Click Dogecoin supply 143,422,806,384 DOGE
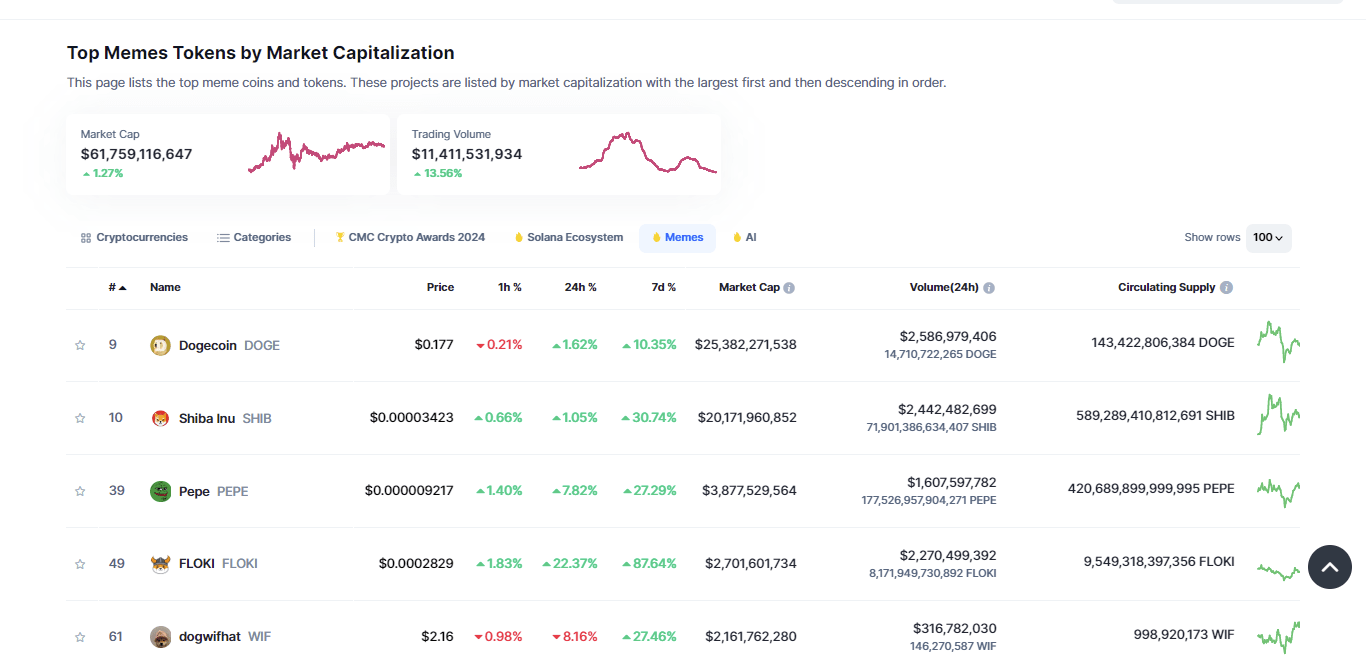Screen dimensions: 1366x657 (1163, 343)
